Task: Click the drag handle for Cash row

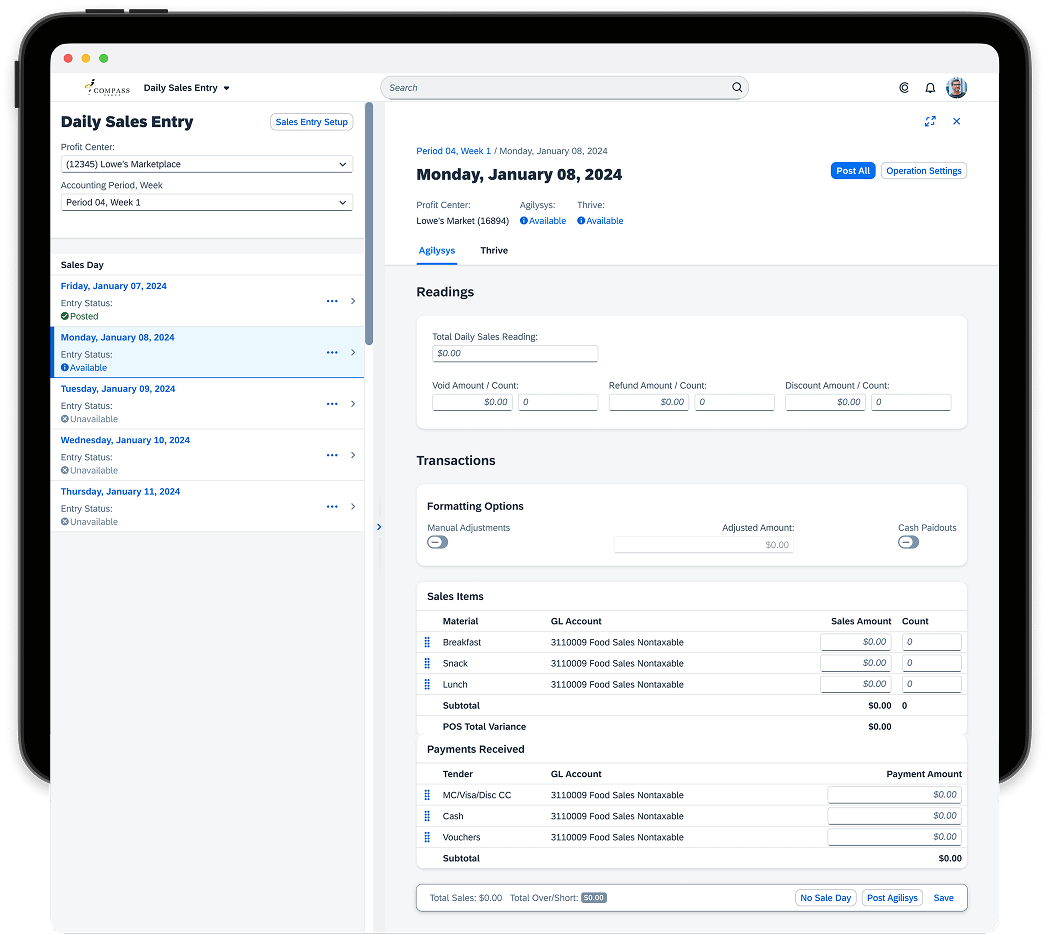Action: click(x=427, y=816)
